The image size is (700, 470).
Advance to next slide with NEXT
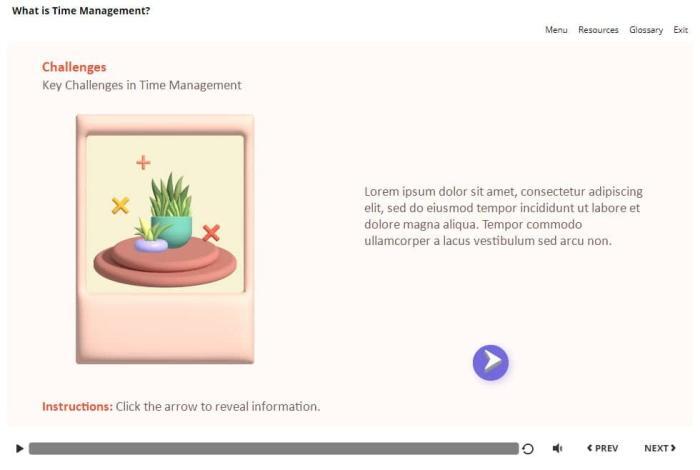click(x=659, y=449)
